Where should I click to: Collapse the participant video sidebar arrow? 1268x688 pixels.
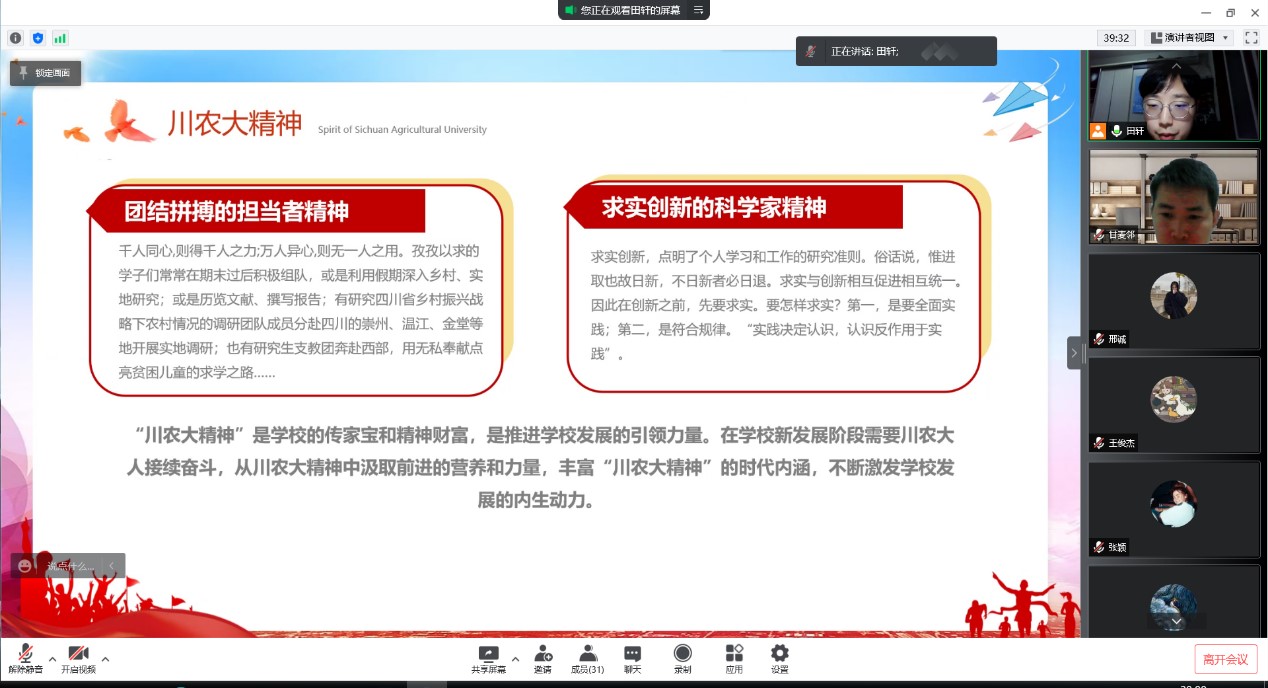[1075, 353]
